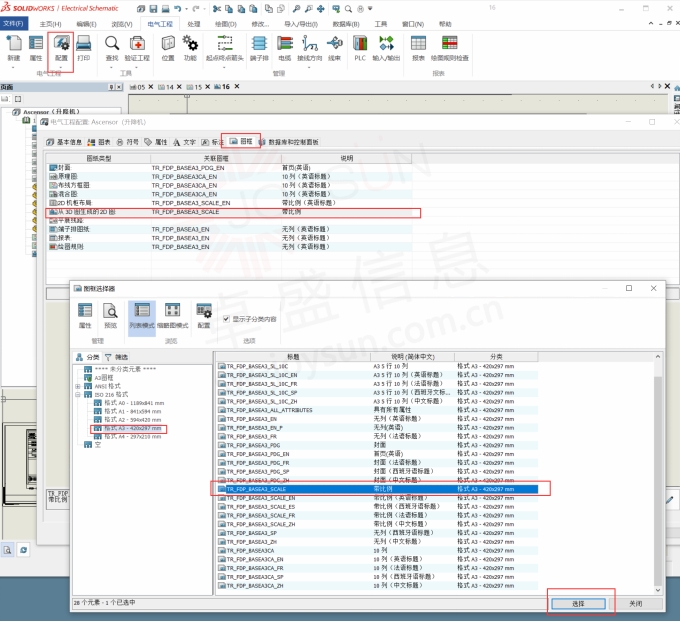680x622 pixels.
Task: Open the 查找 (Find) magnifier tool
Action: (112, 48)
